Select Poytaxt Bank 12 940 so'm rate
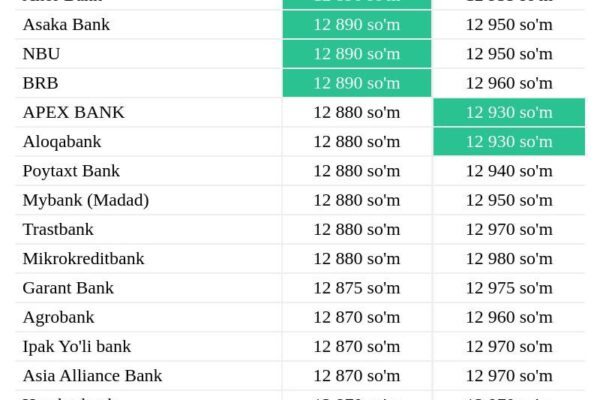The image size is (600, 400). (x=509, y=171)
